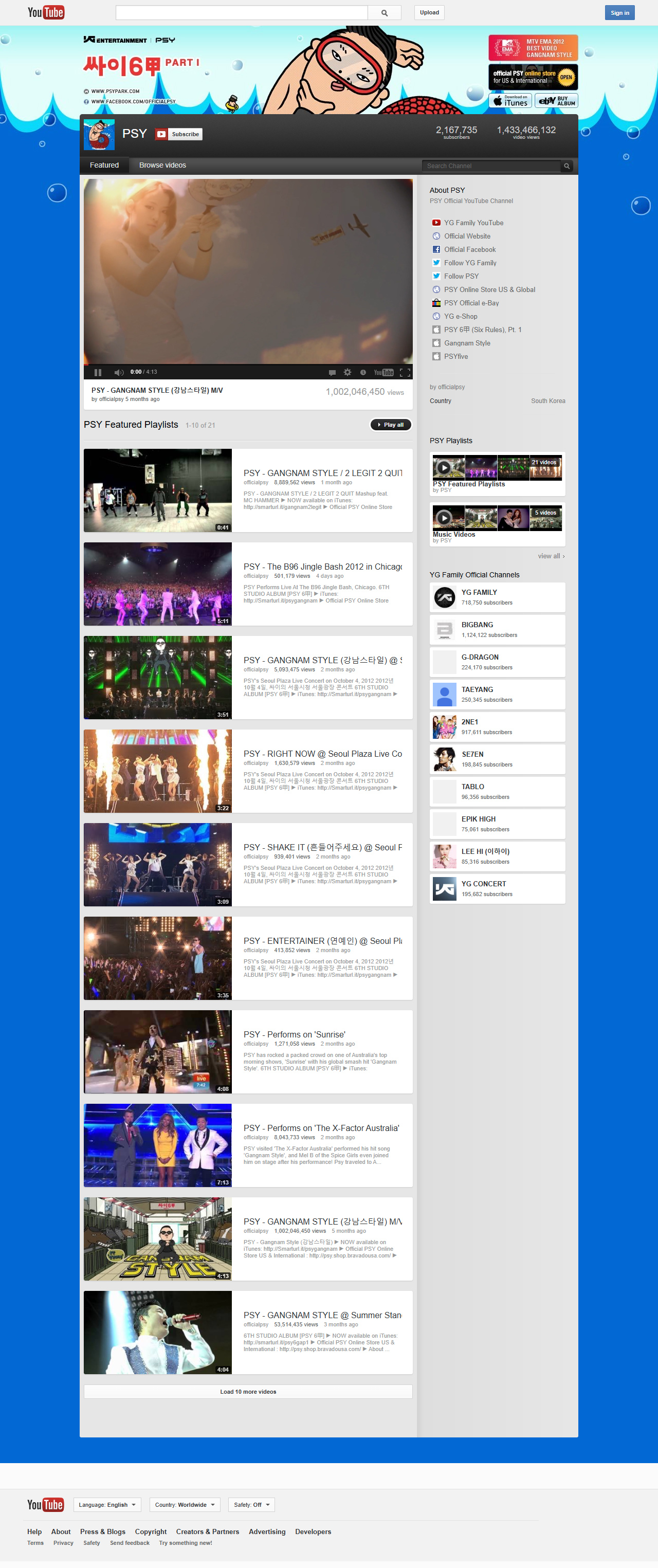The image size is (658, 1568).
Task: Open the Language: English dropdown
Action: point(107,1505)
